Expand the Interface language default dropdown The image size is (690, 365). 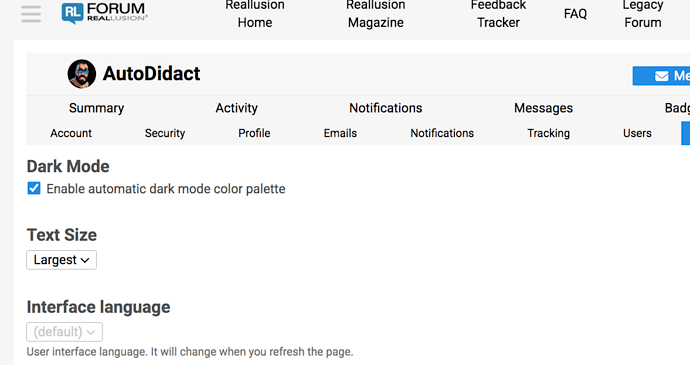(x=65, y=332)
